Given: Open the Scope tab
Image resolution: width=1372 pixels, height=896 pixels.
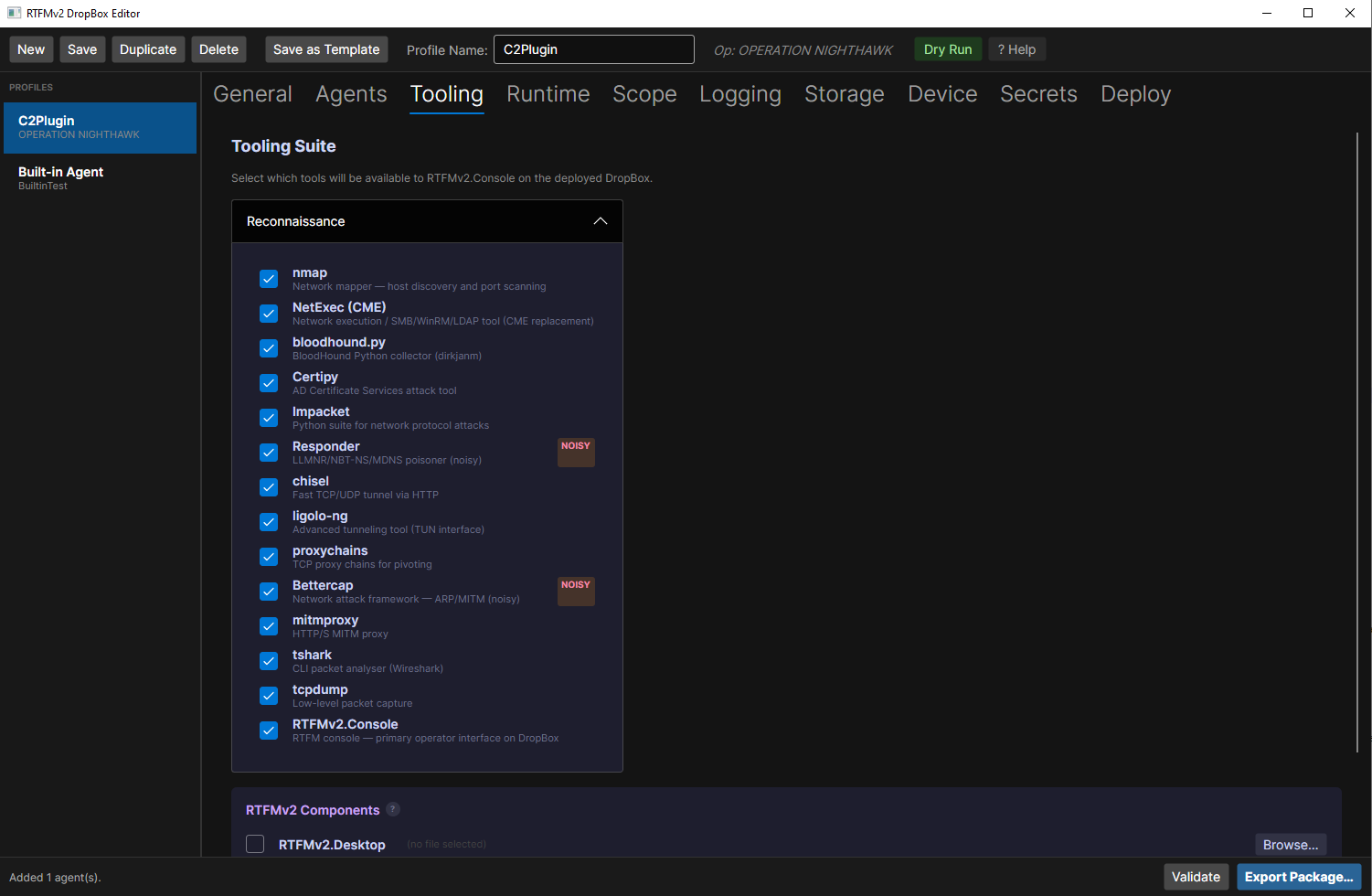Looking at the screenshot, I should point(644,94).
